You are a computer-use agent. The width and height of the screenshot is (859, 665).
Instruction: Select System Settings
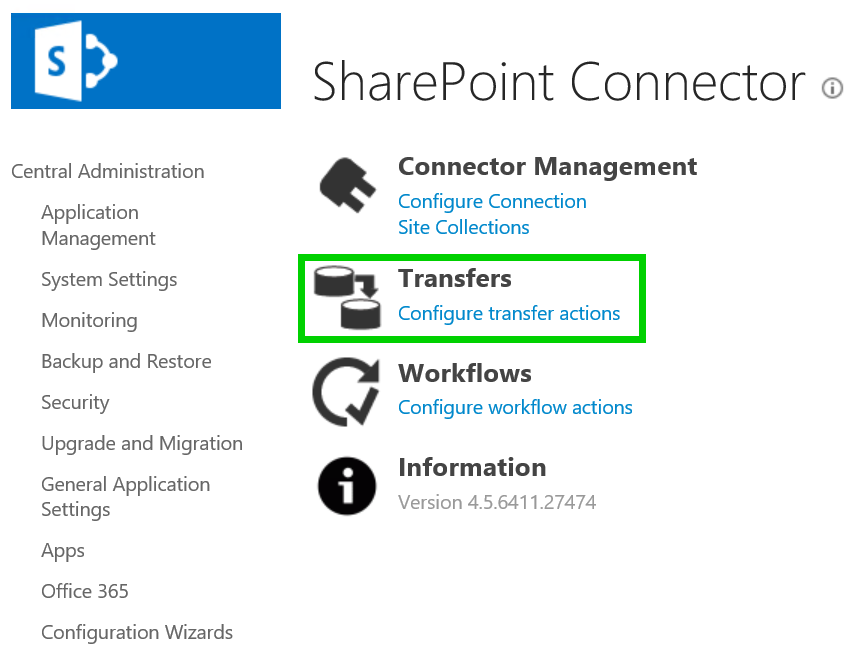tap(109, 279)
